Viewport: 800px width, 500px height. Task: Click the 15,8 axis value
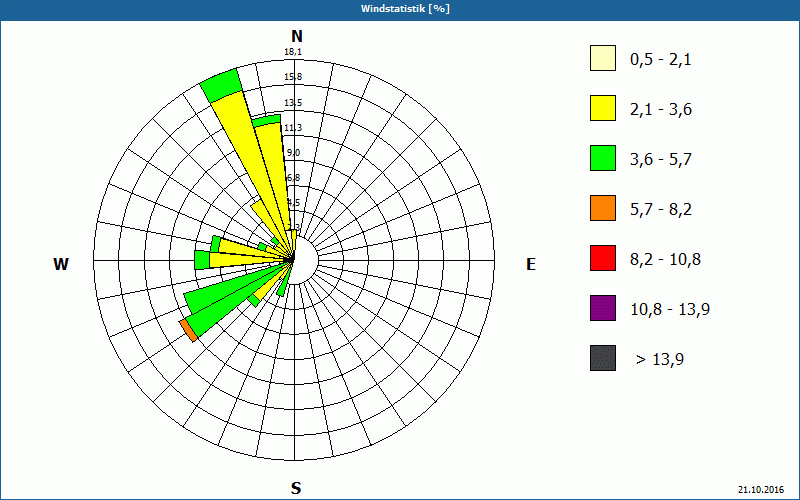[x=293, y=77]
